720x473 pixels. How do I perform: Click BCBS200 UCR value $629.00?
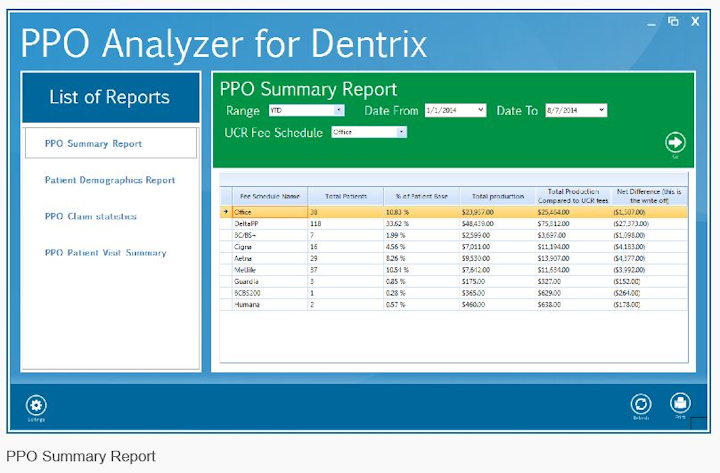coord(549,293)
